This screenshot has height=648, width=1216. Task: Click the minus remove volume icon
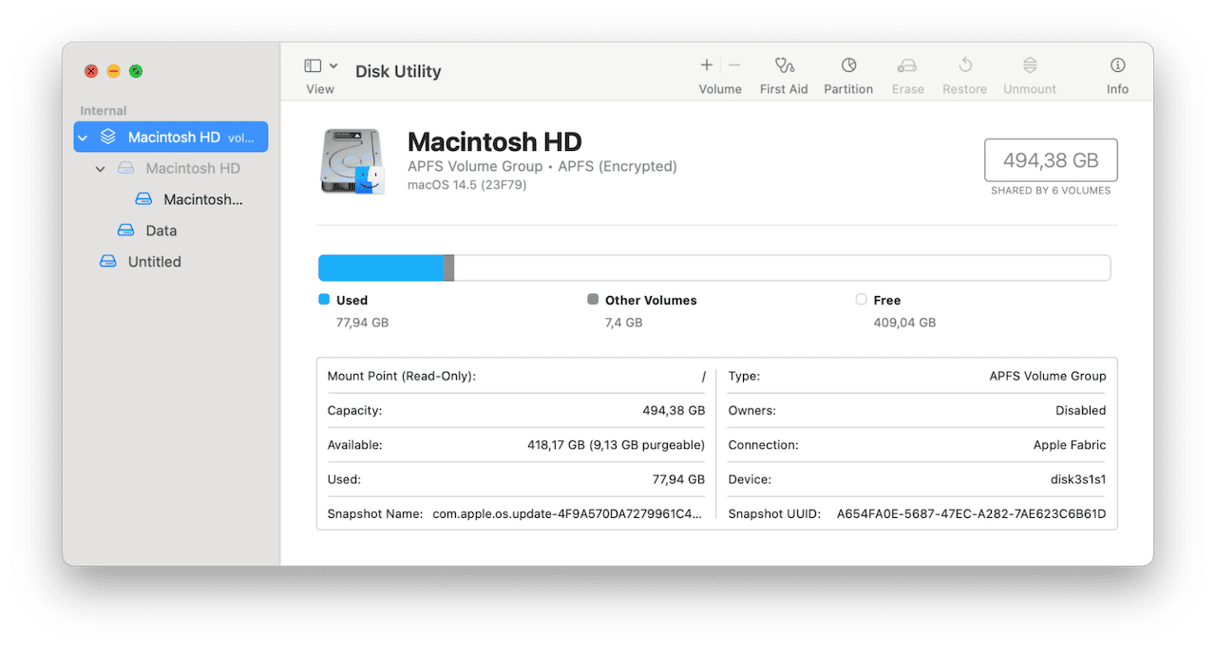click(735, 65)
